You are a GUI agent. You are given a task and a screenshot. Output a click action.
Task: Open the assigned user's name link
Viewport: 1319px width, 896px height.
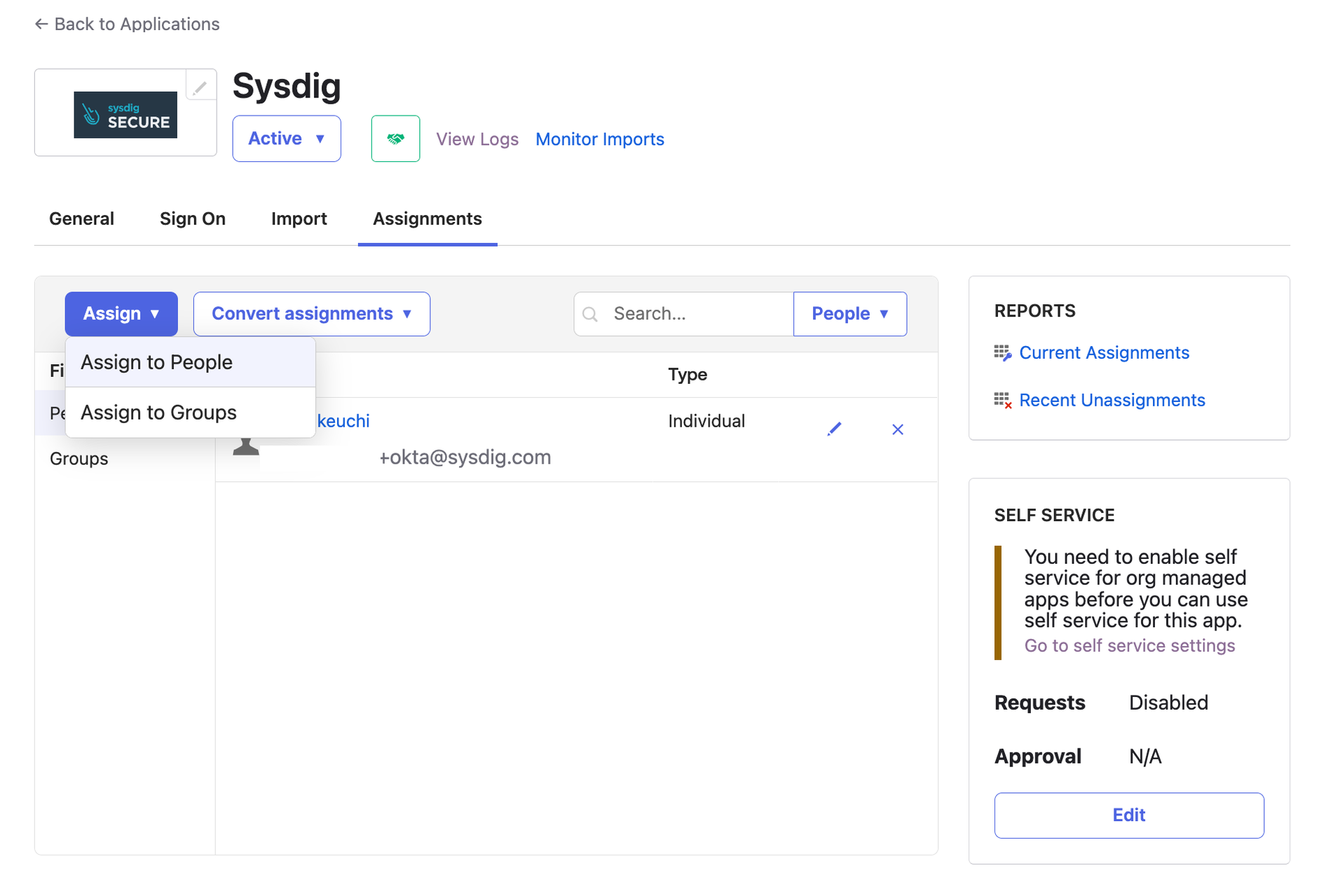point(343,421)
